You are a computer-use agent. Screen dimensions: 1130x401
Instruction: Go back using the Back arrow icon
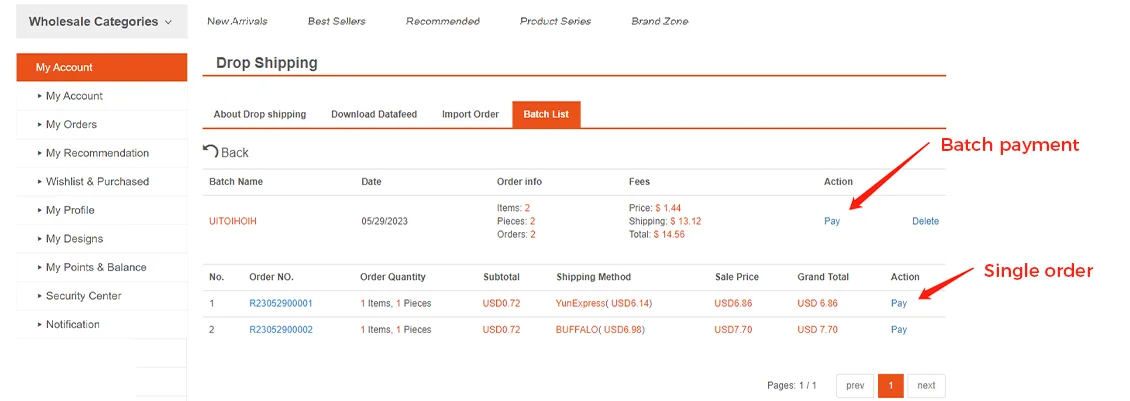click(x=210, y=151)
